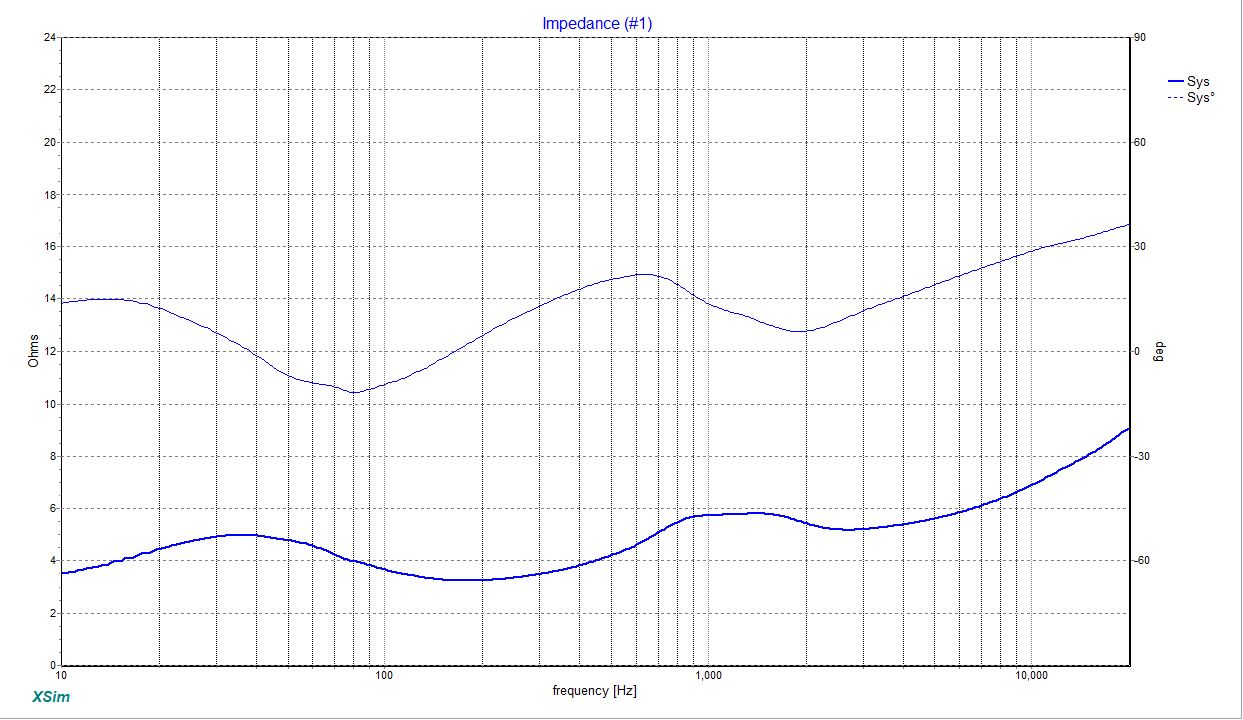Click the 10,000 frequency axis tick label
Image resolution: width=1243 pixels, height=720 pixels.
pyautogui.click(x=1031, y=677)
